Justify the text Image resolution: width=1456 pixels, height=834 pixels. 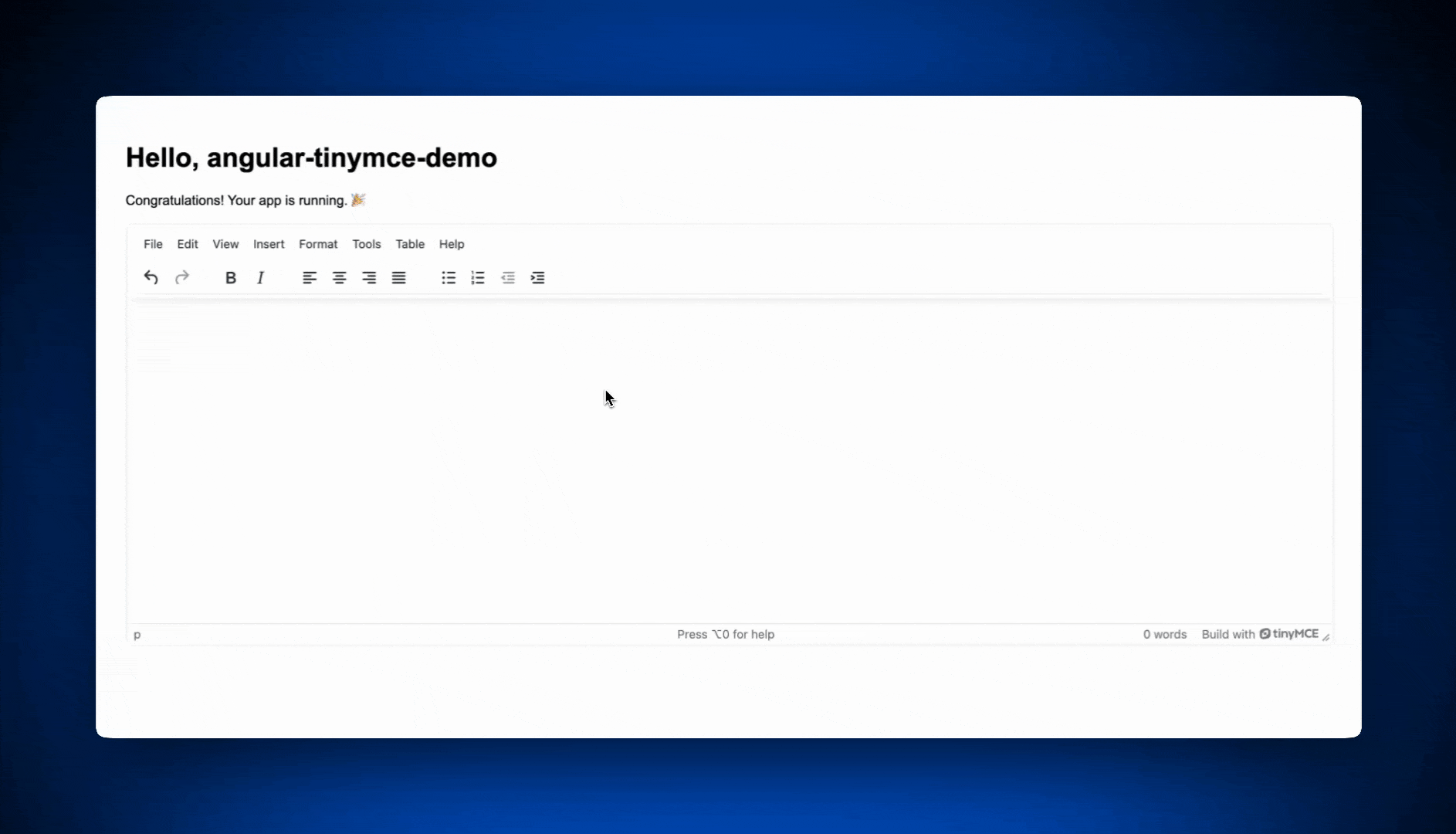click(398, 277)
